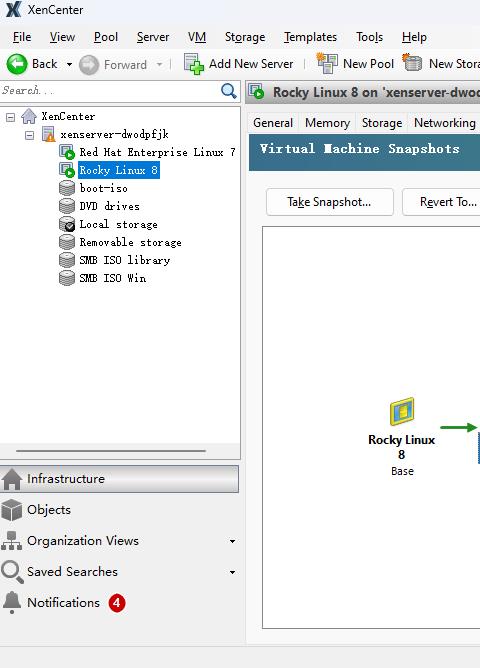Click the running VM icon in title header

click(x=257, y=92)
